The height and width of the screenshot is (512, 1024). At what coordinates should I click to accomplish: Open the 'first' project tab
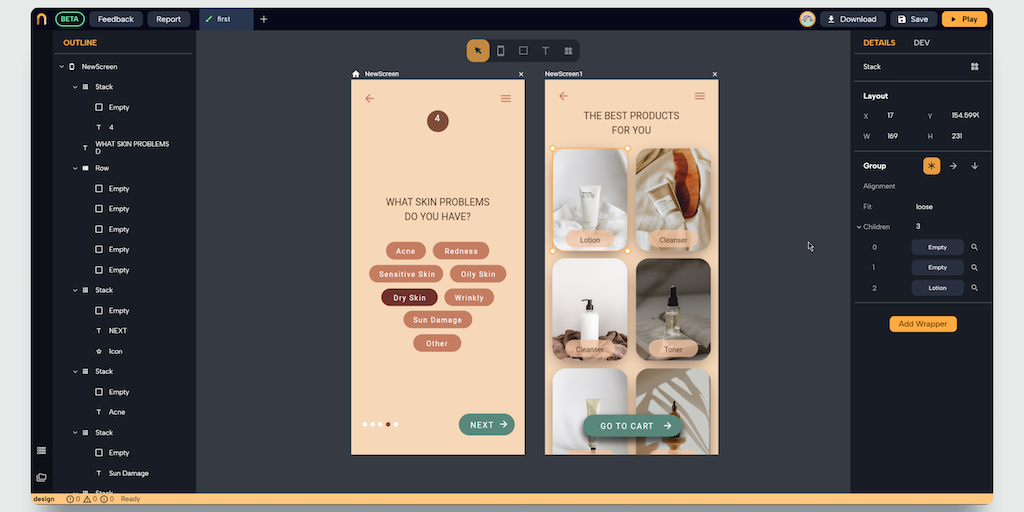(225, 19)
